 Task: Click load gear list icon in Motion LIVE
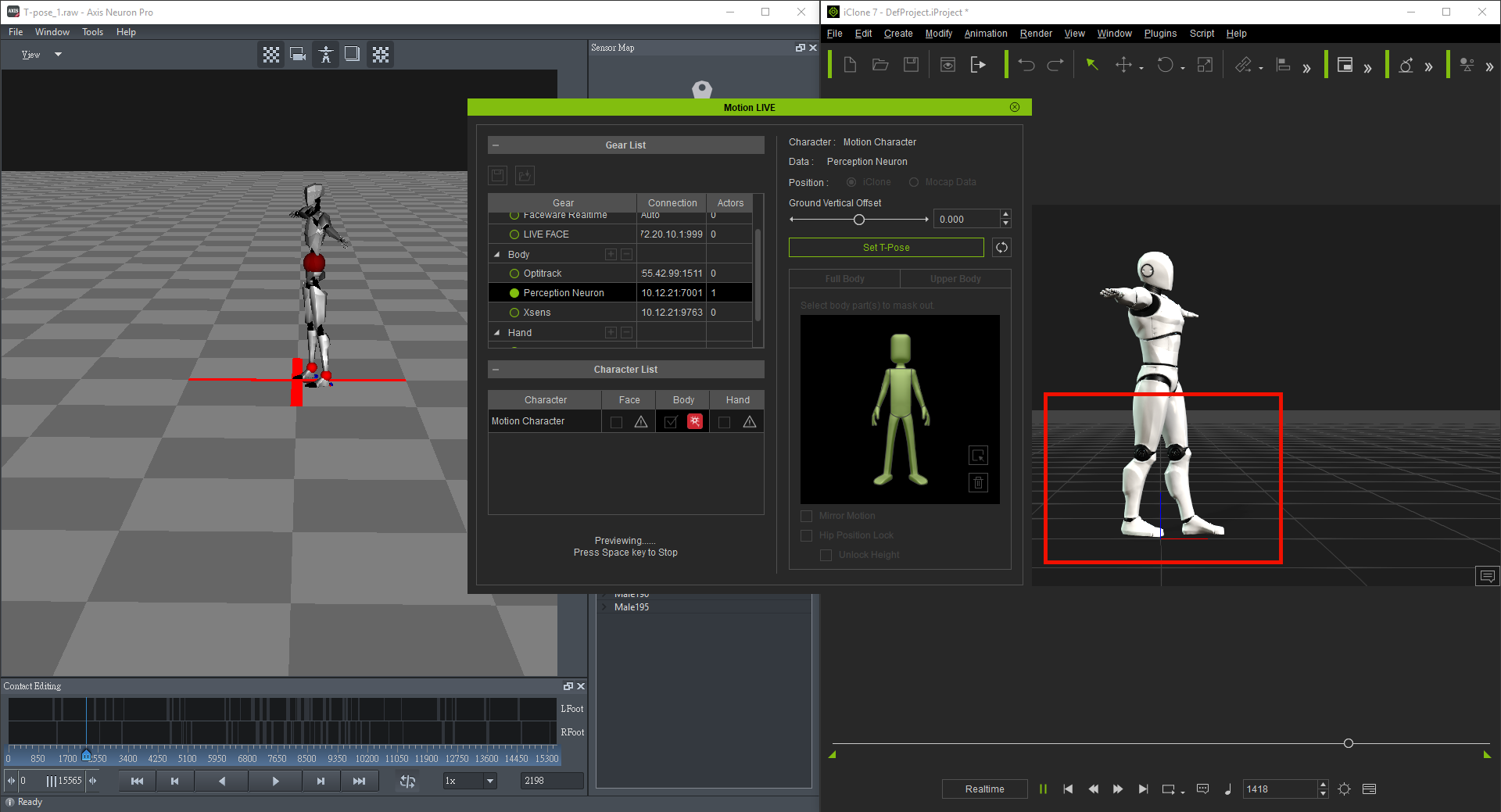click(525, 175)
